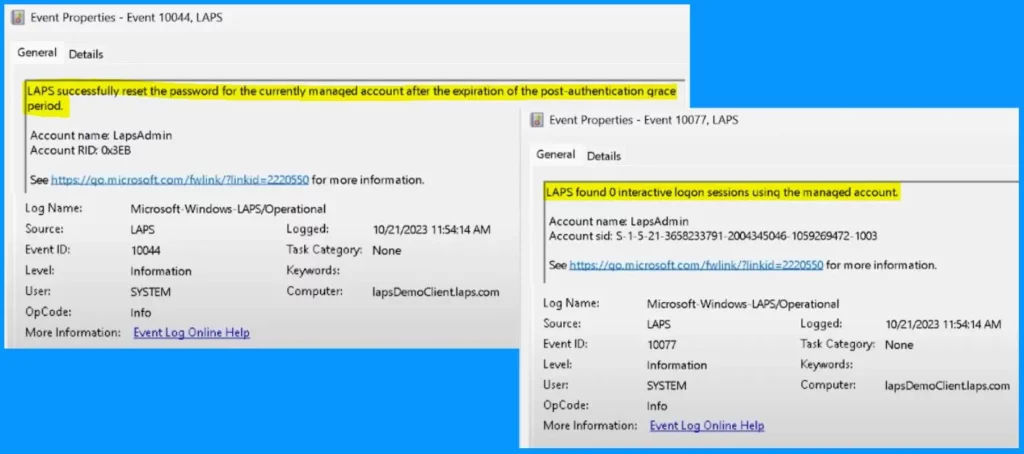Open fwlink URL in Event 10077 window
Viewport: 1024px width, 454px height.
[x=697, y=265]
